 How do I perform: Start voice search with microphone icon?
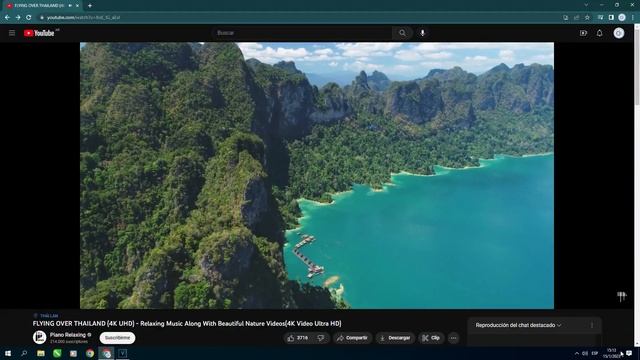(422, 33)
